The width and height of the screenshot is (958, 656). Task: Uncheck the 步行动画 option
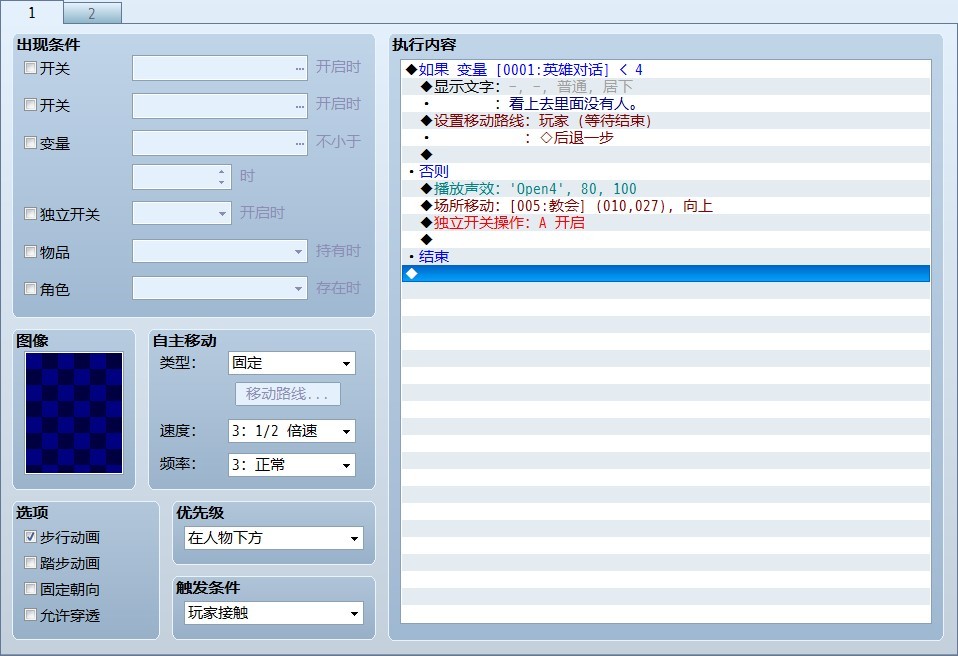pyautogui.click(x=30, y=537)
